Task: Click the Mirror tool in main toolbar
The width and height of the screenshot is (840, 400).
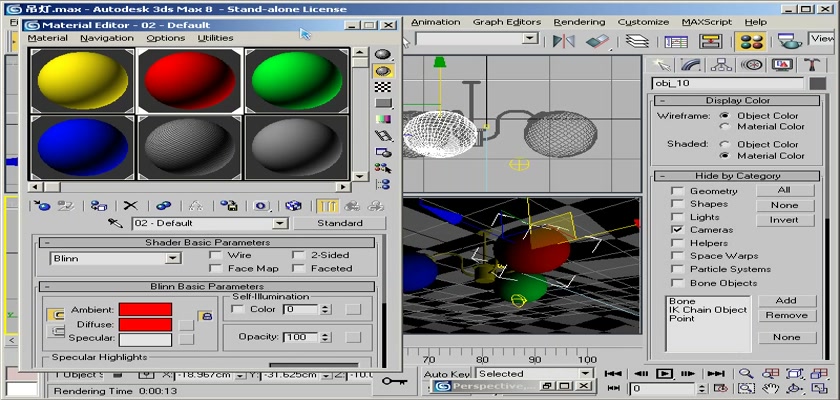Action: point(565,41)
